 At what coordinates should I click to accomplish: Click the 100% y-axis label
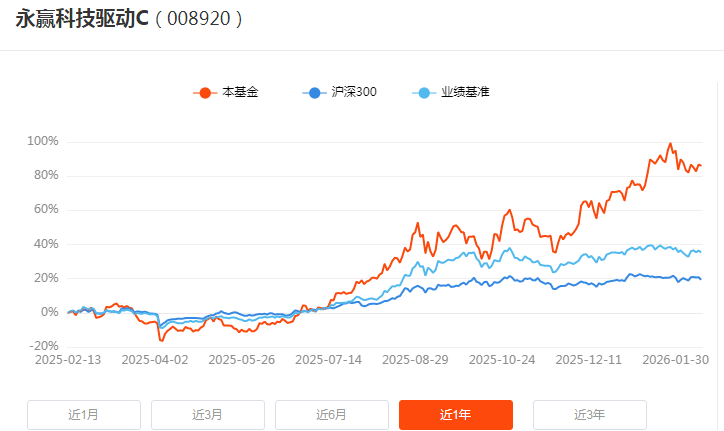45,141
